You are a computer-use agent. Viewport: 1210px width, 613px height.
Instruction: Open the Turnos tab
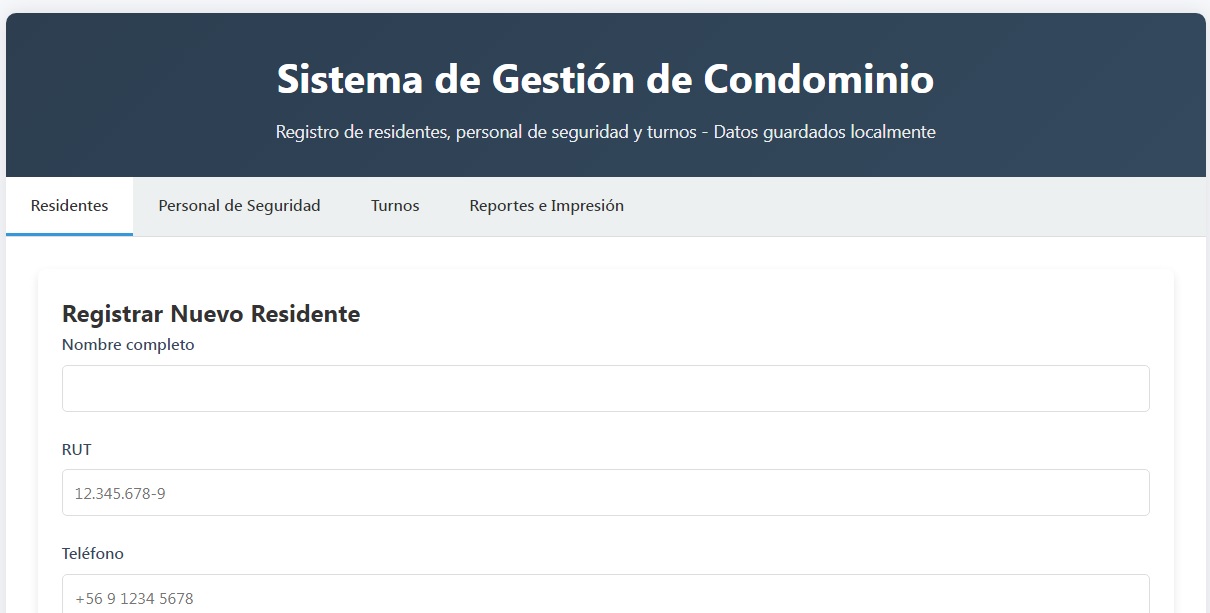[394, 206]
